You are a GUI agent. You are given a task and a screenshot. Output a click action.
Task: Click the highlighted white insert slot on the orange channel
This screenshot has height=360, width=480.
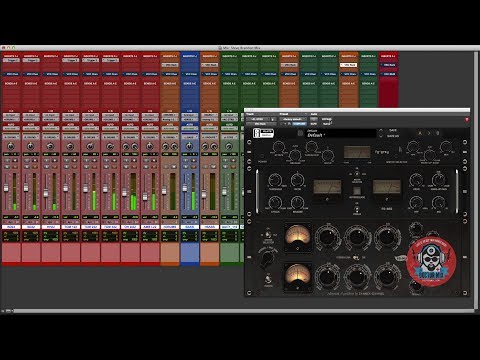point(348,65)
